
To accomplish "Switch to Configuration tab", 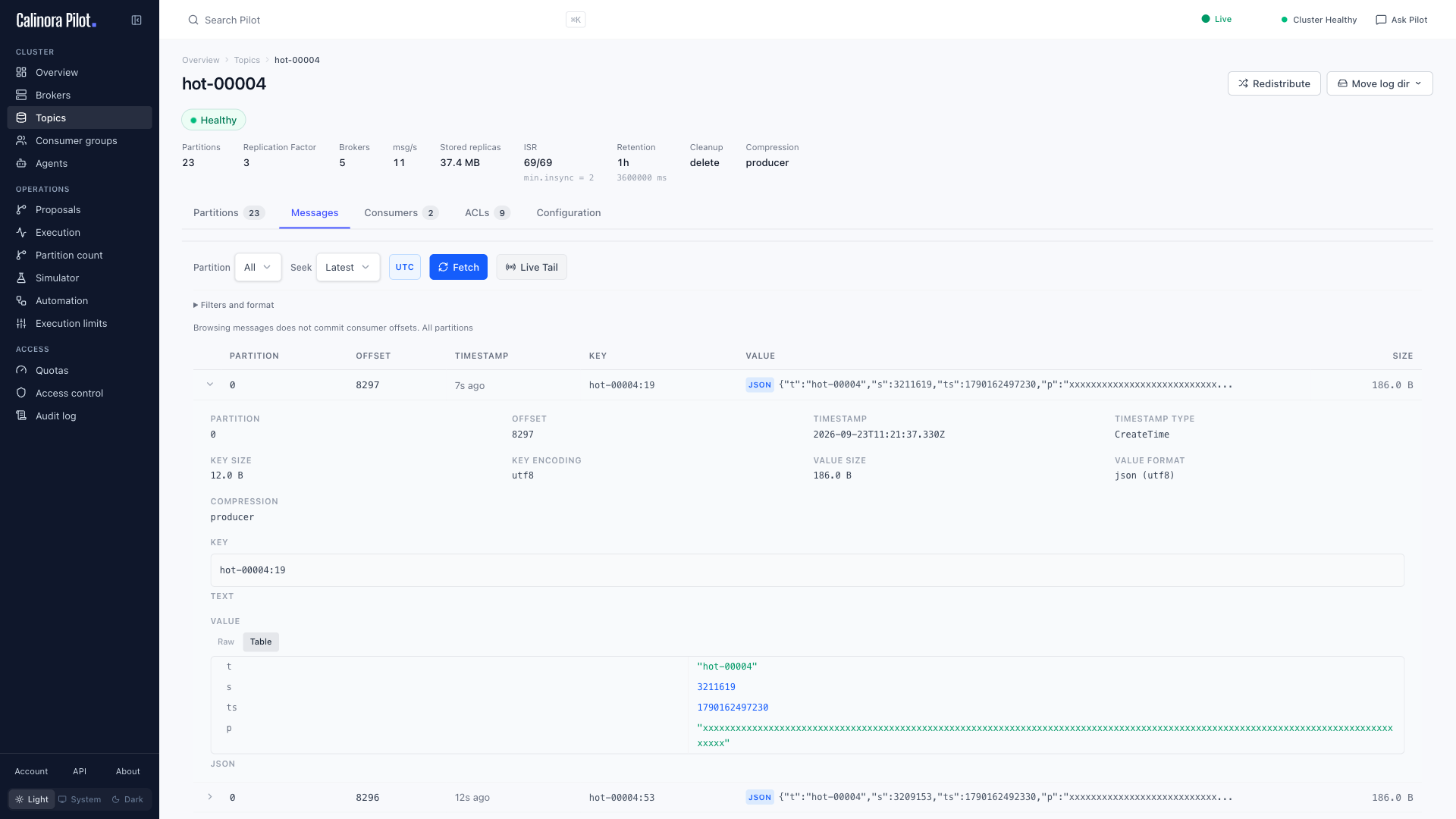I will 569,212.
